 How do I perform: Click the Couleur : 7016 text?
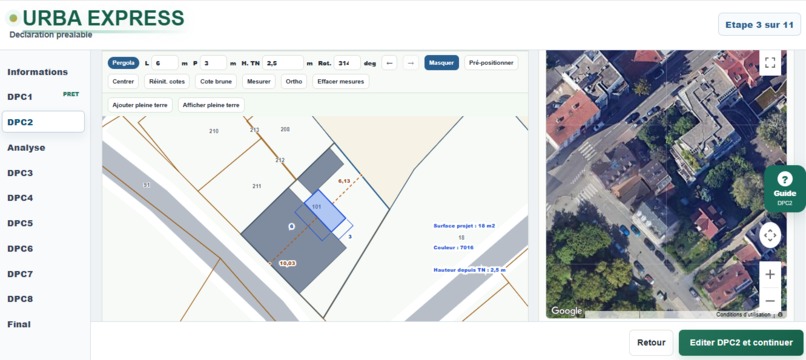coord(453,247)
